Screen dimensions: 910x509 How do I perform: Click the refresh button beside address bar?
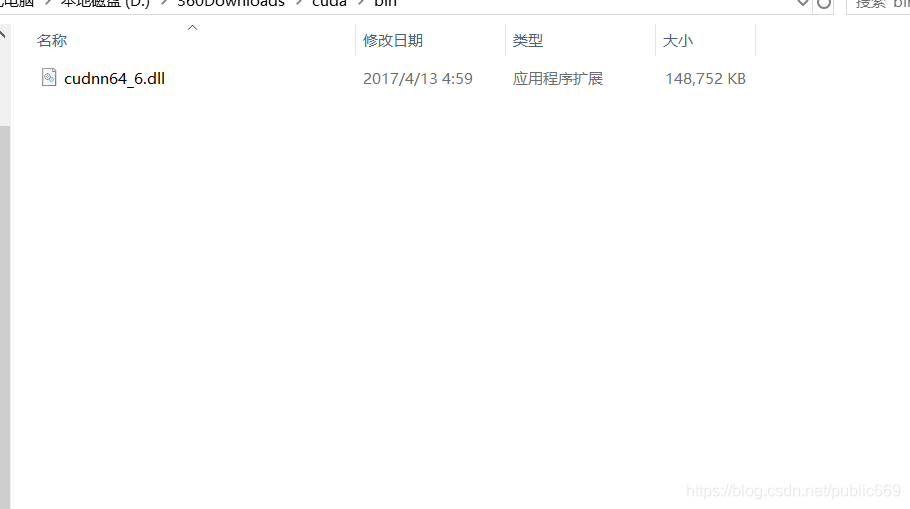[x=824, y=4]
